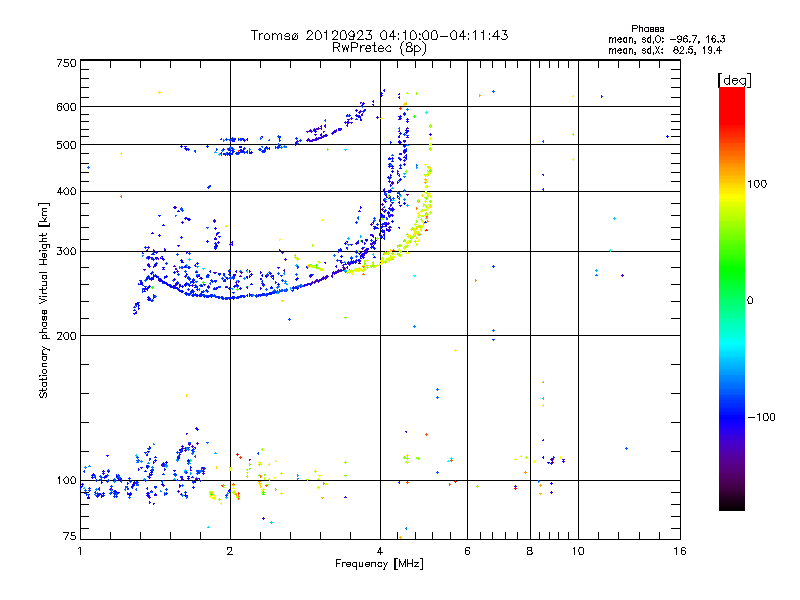The height and width of the screenshot is (600, 800).
Task: Click the colorbar tick label '100'
Action: pos(757,184)
